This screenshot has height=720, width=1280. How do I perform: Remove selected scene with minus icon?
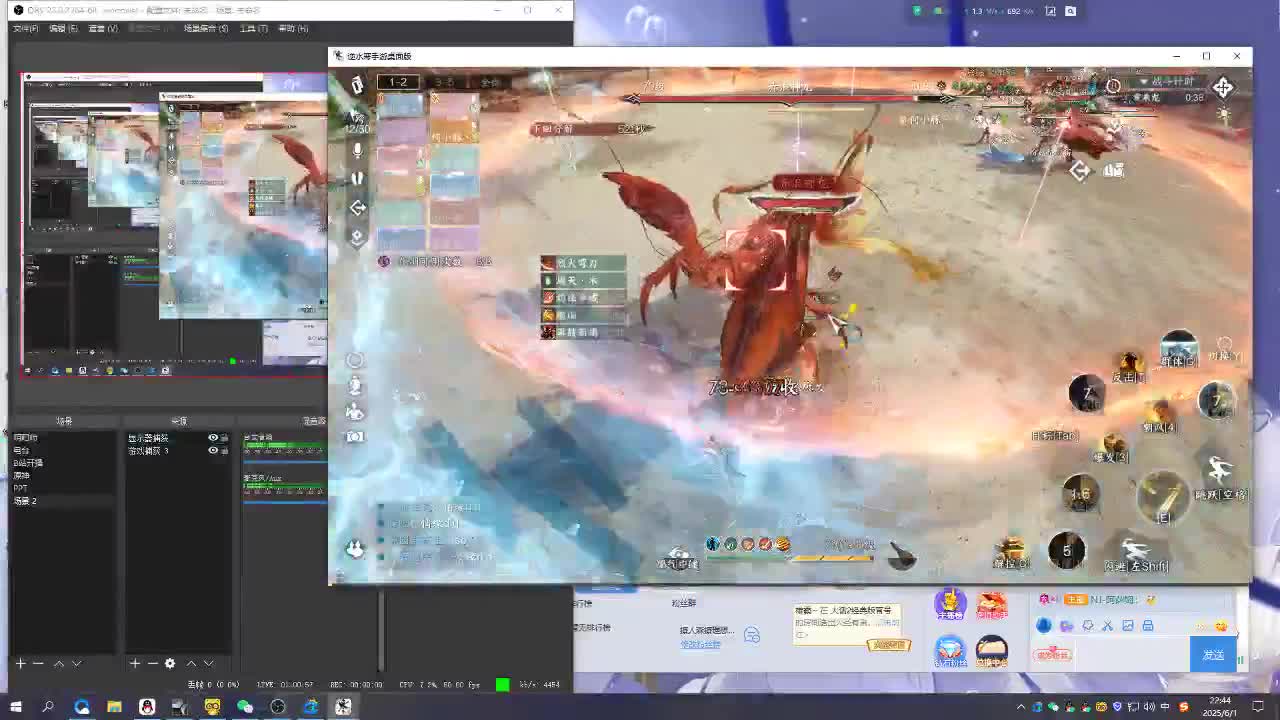(38, 663)
